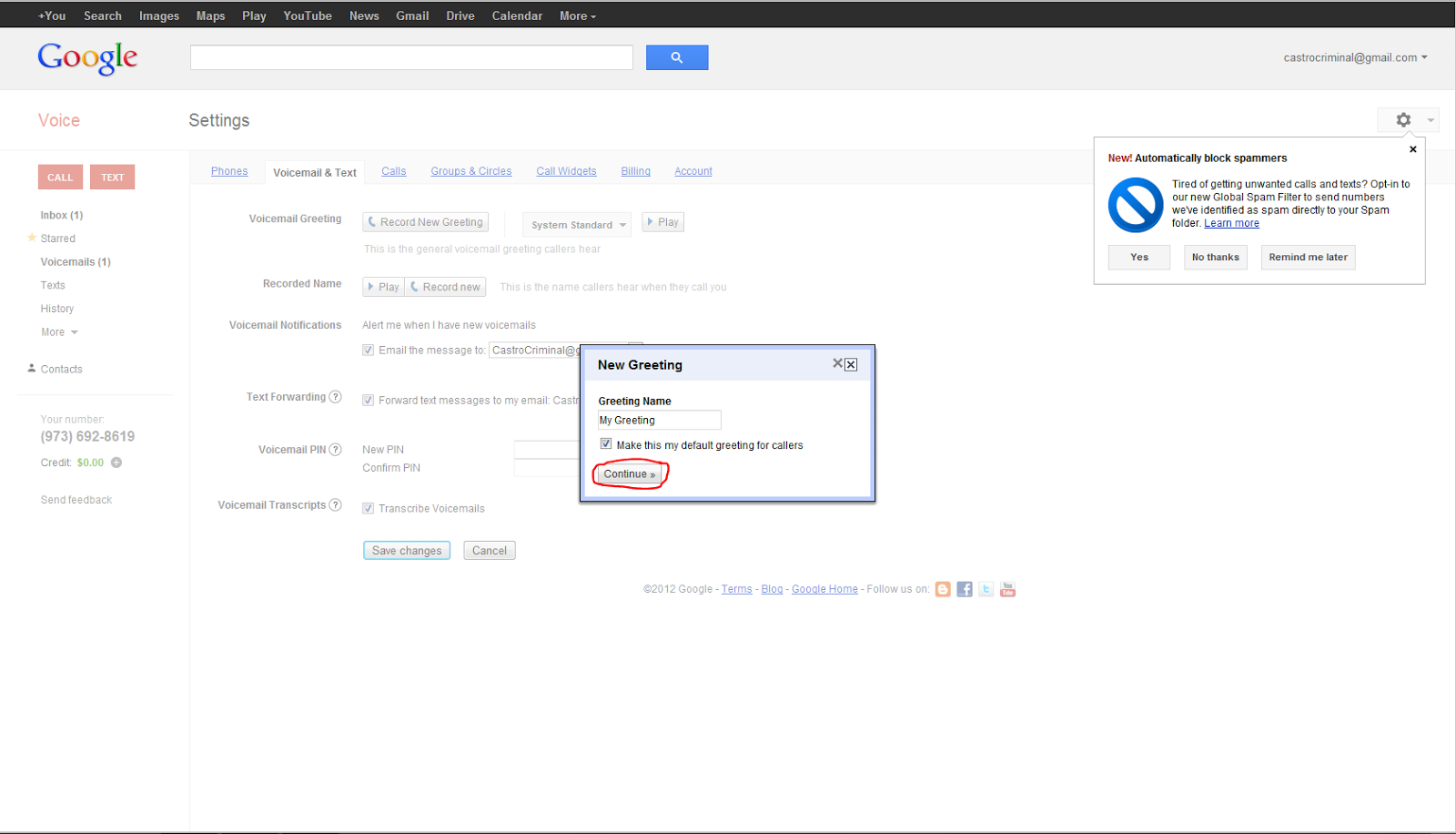The image size is (1456, 834).
Task: Open Gmail in top bar
Action: (x=412, y=15)
